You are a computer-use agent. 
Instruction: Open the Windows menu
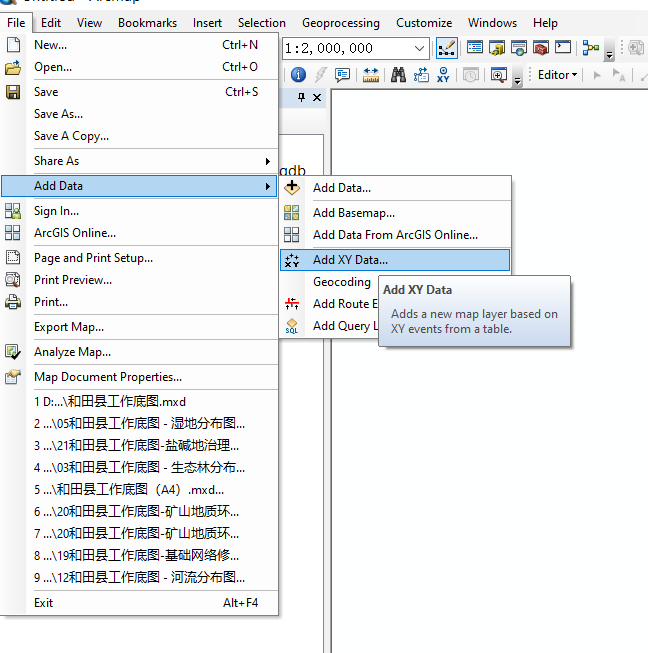pyautogui.click(x=492, y=23)
